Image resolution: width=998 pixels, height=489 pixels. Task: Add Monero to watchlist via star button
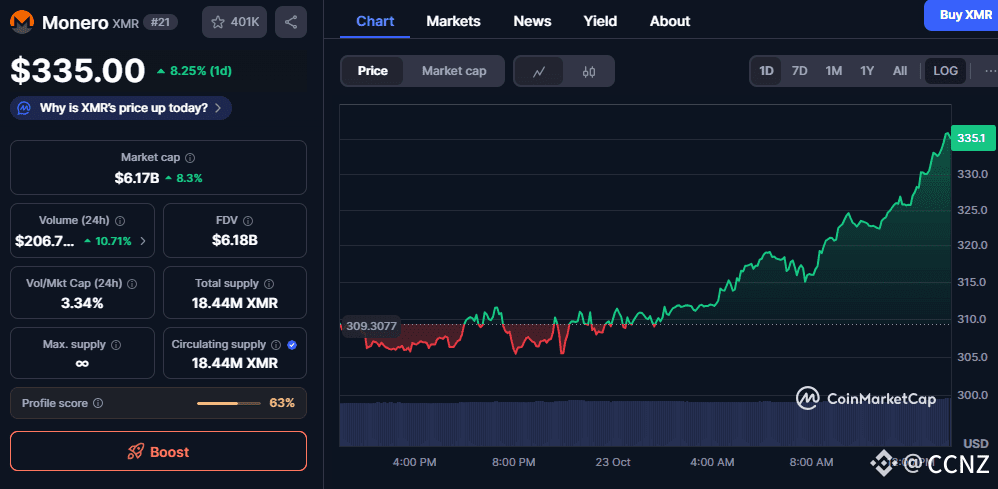[234, 22]
